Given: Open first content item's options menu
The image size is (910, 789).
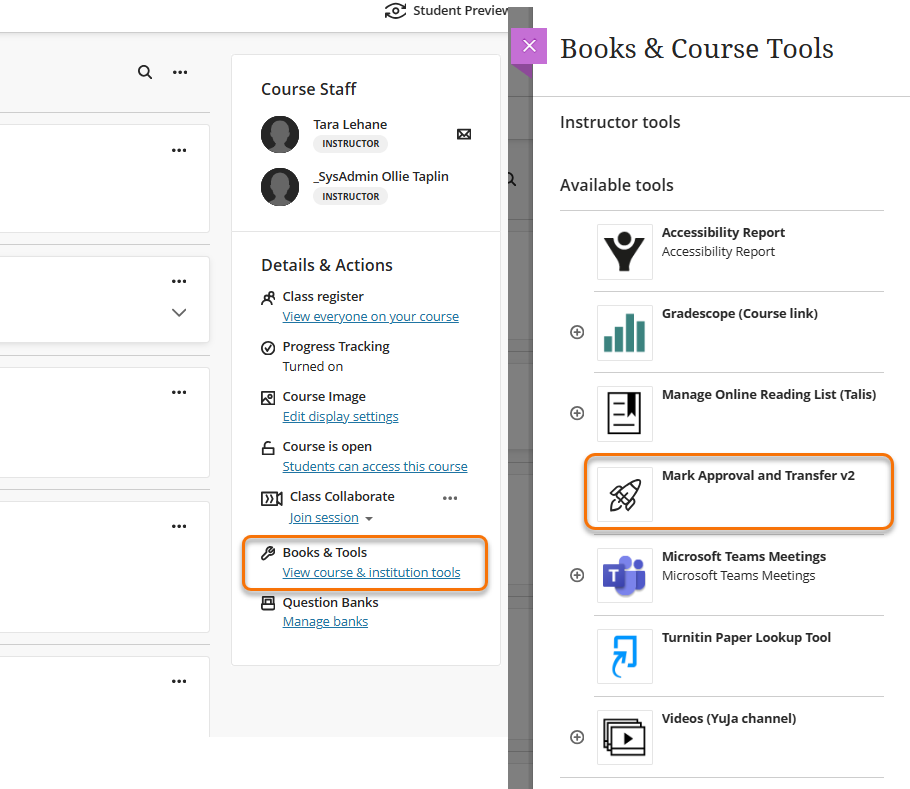Looking at the screenshot, I should tap(179, 150).
